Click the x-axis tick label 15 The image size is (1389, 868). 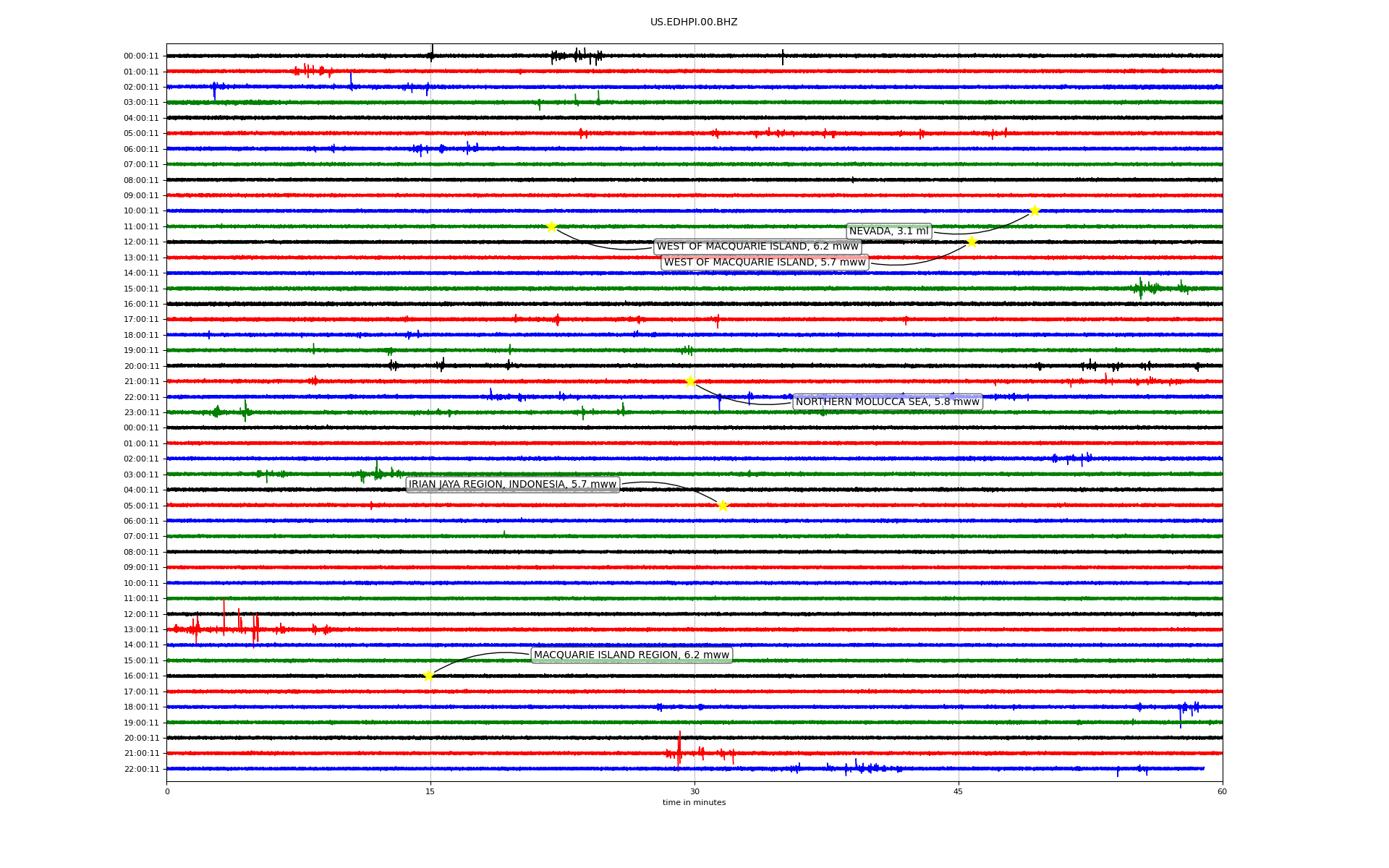(430, 791)
